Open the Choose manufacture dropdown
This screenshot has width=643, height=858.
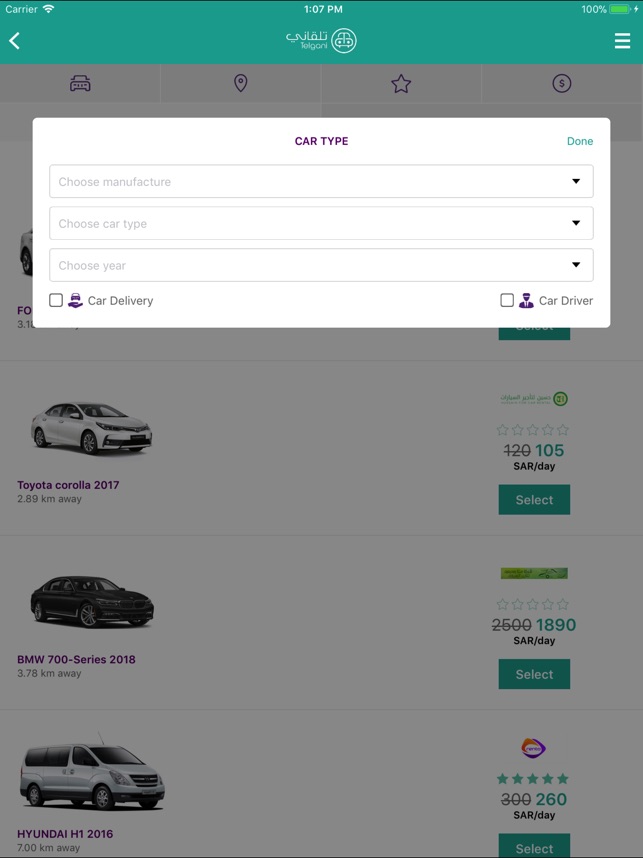321,181
